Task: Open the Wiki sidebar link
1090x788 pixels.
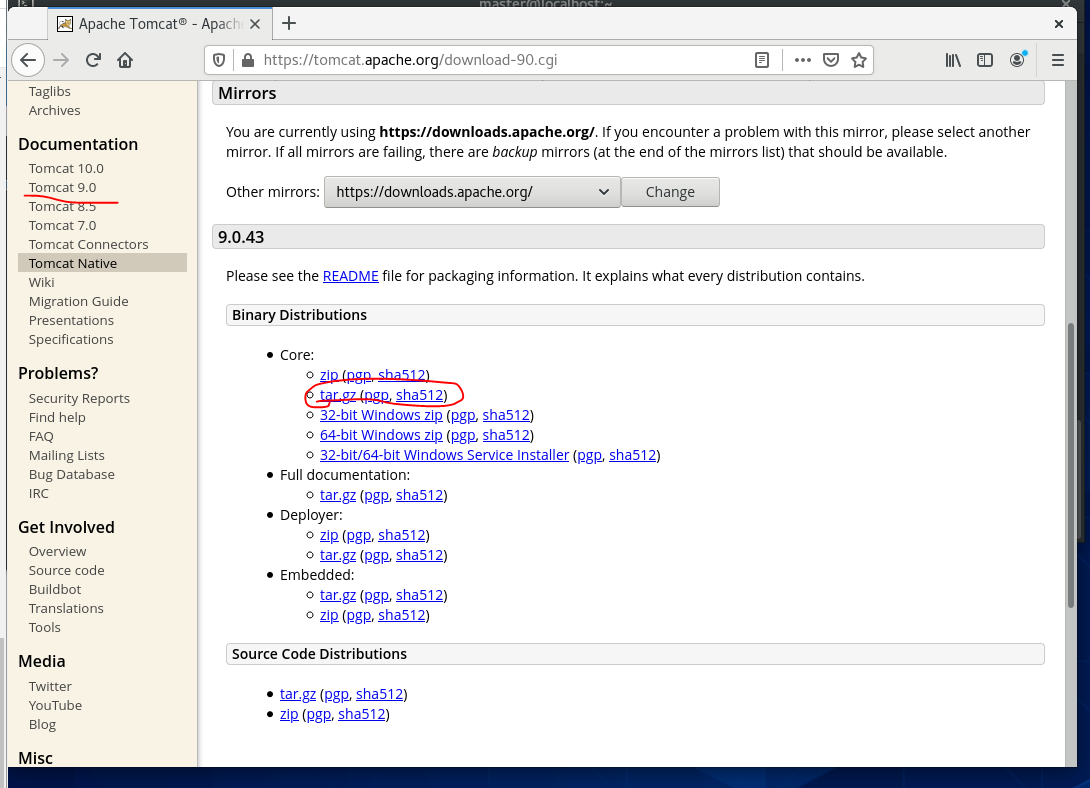Action: 41,282
